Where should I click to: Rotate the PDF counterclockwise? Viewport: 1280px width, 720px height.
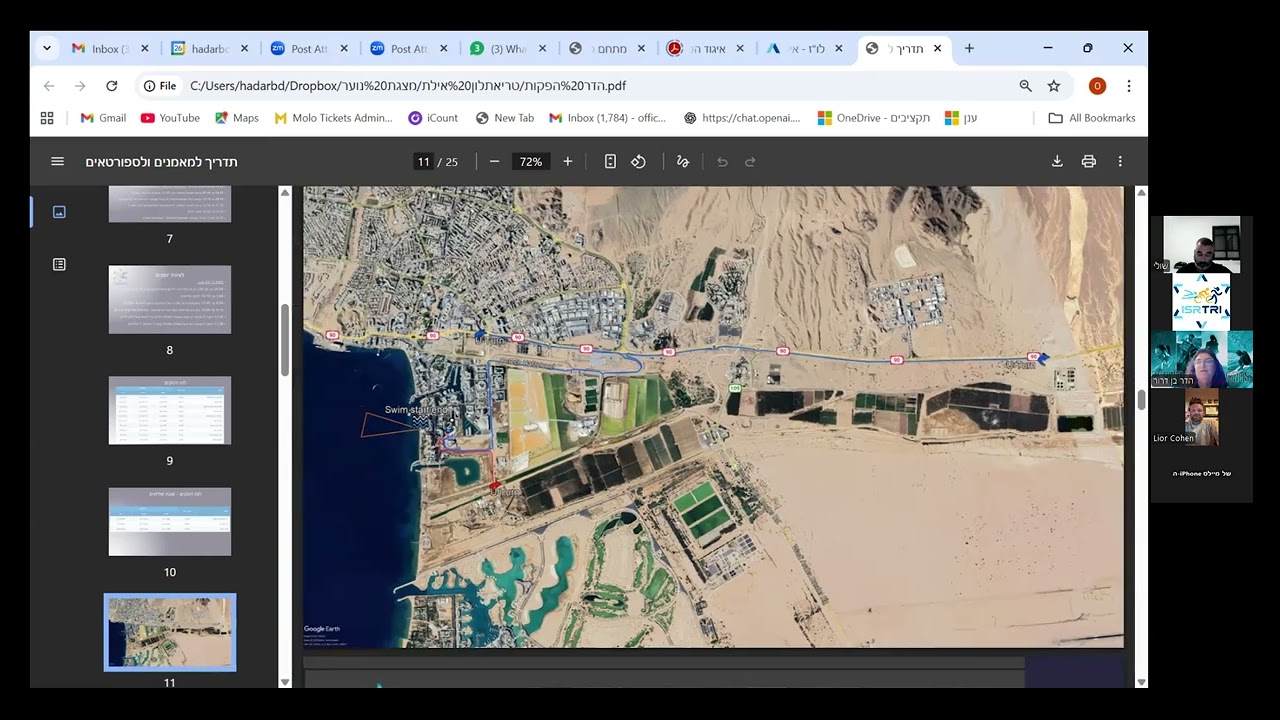point(638,162)
